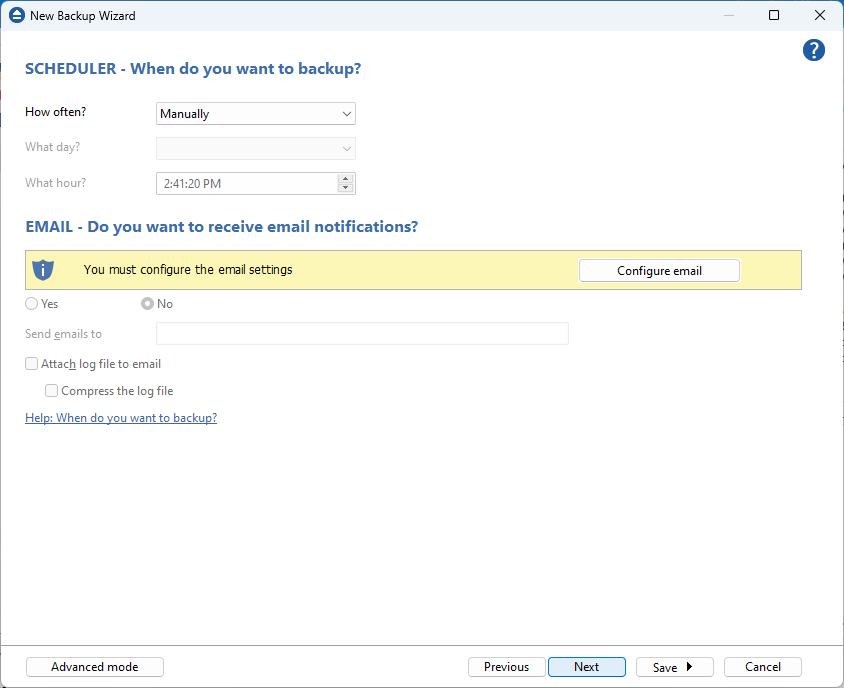Select the No radio button
This screenshot has height=688, width=844.
148,304
